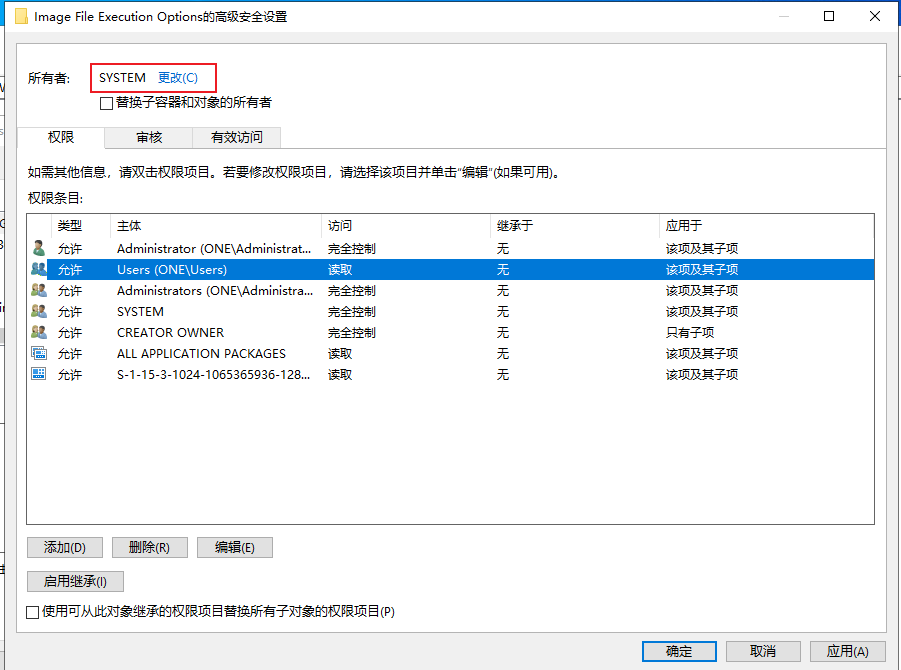
Task: Click the package icon beside S-1-15-3-1024 entry
Action: [38, 374]
